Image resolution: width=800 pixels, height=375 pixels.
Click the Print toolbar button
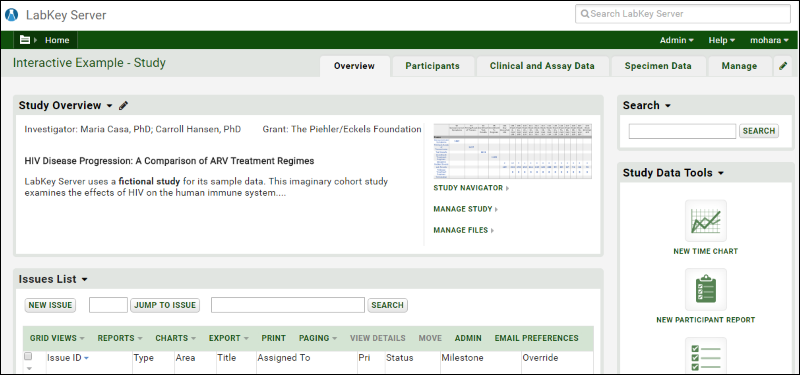pyautogui.click(x=273, y=338)
